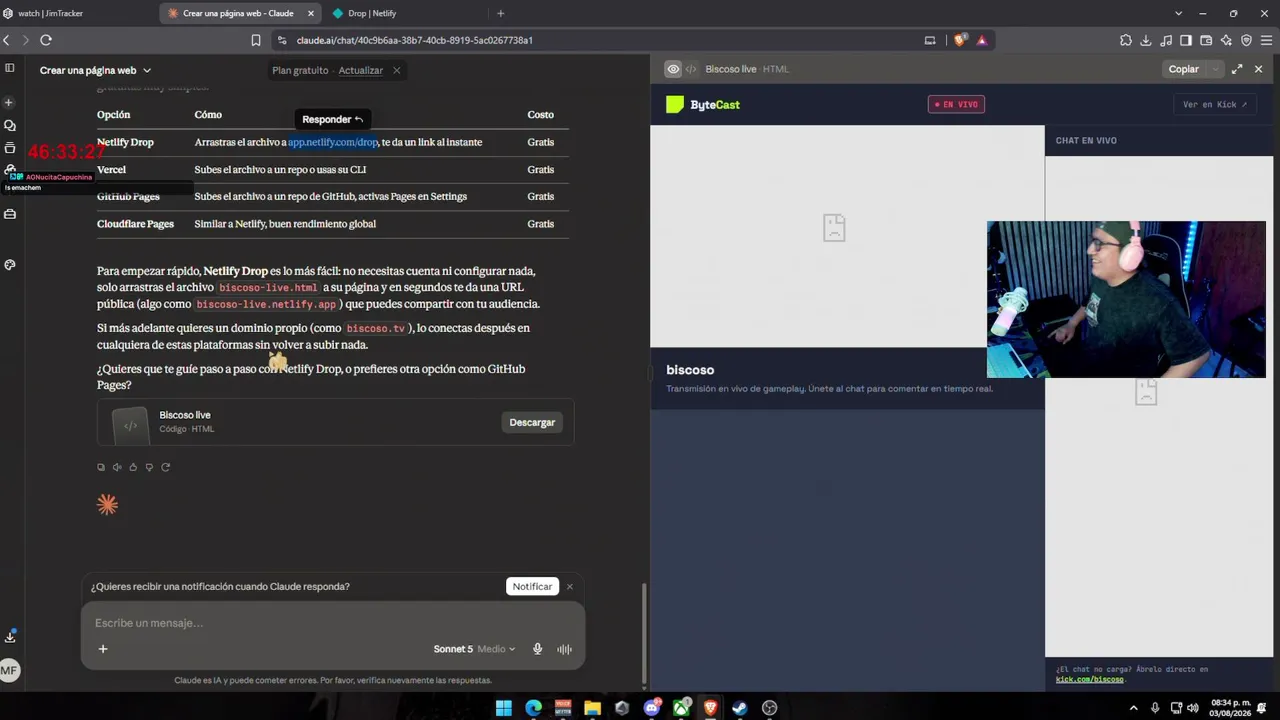1280x720 pixels.
Task: Click the Copiar button in artifact panel
Action: coord(1183,69)
